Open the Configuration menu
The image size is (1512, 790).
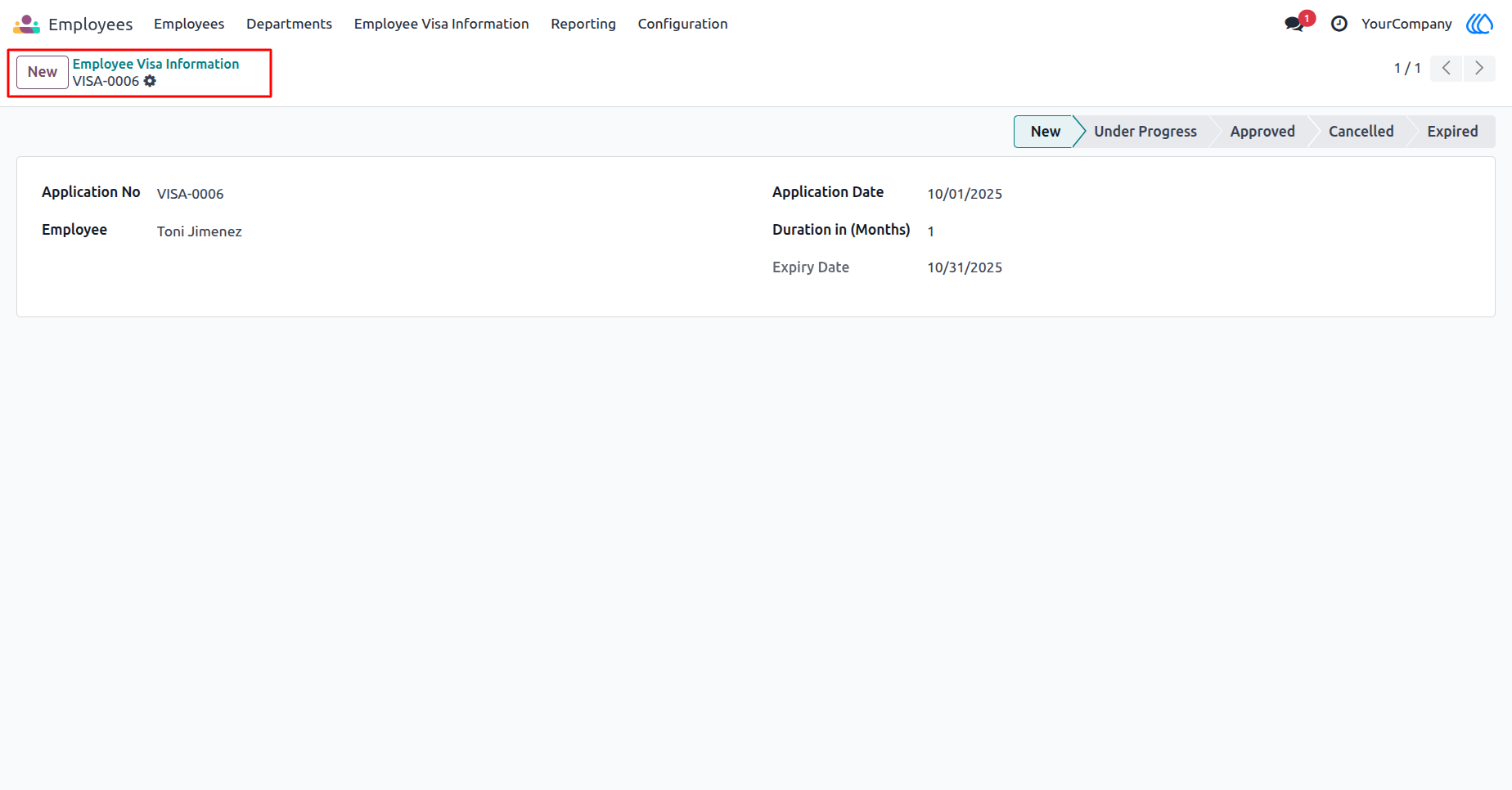682,24
